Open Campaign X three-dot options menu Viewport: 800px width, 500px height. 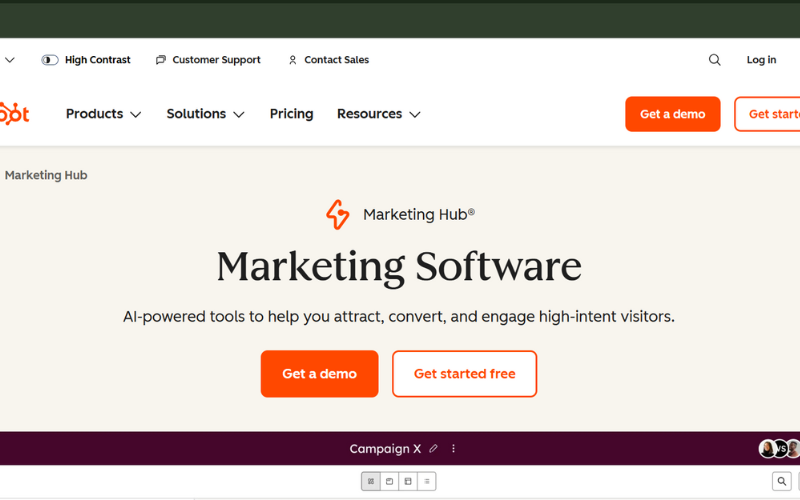click(x=453, y=448)
